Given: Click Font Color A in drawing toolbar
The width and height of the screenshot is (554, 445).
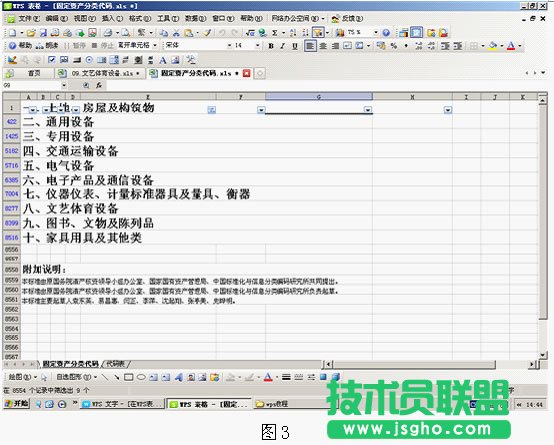Looking at the screenshot, I should pyautogui.click(x=268, y=377).
